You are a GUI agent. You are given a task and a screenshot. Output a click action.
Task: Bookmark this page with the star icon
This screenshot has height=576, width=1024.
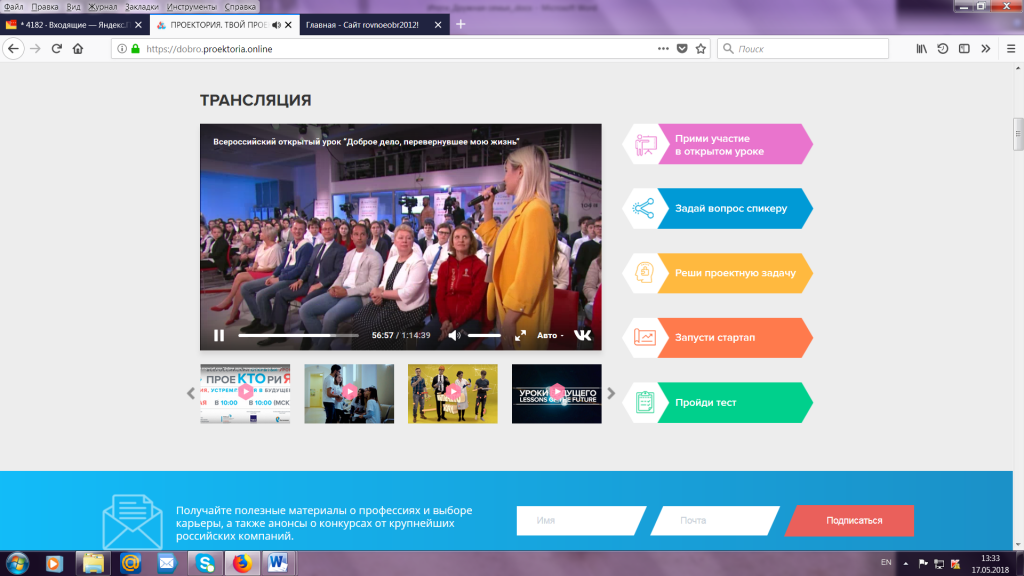[x=701, y=48]
